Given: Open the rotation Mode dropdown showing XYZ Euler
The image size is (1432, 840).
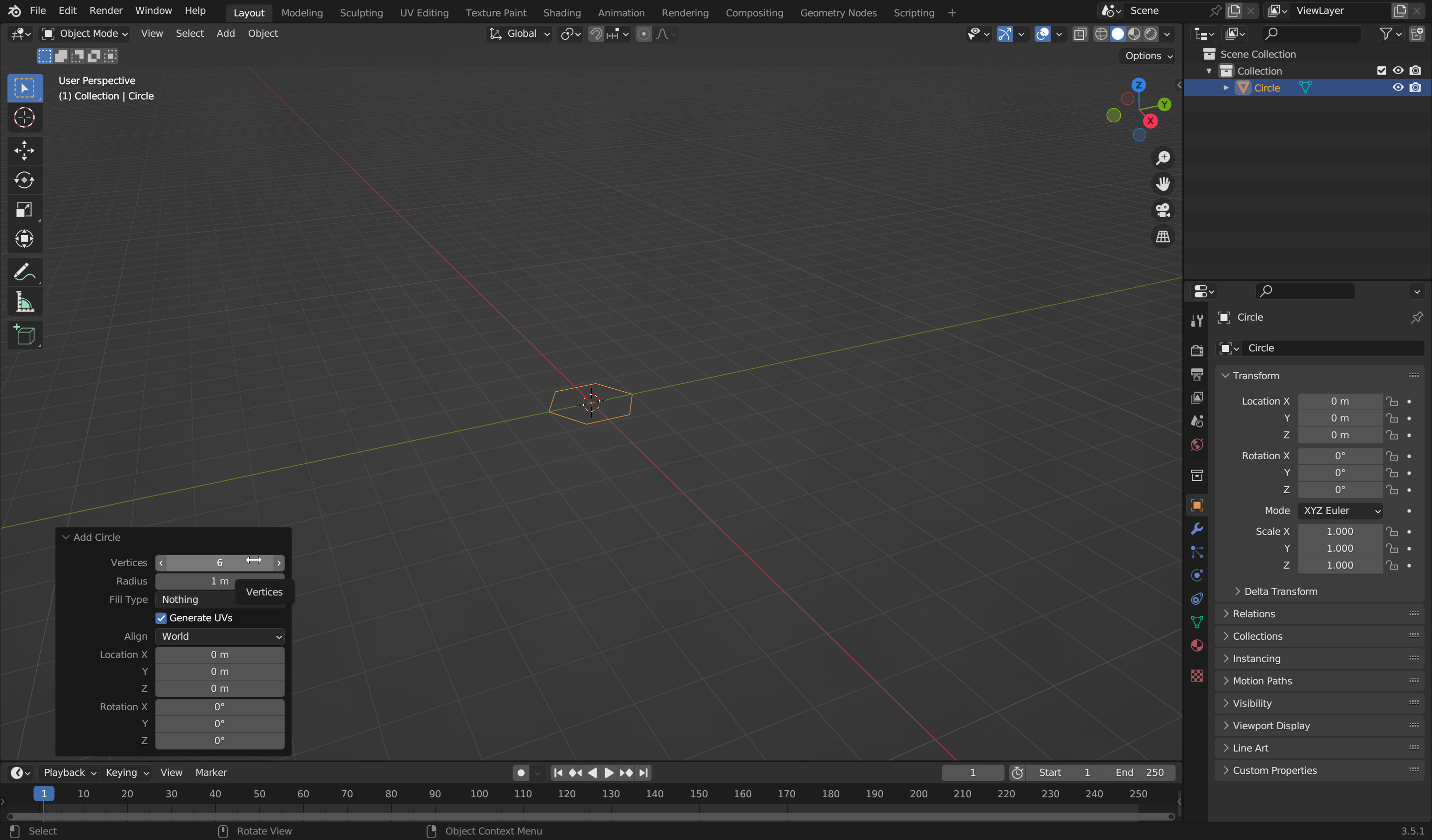Looking at the screenshot, I should click(1340, 510).
